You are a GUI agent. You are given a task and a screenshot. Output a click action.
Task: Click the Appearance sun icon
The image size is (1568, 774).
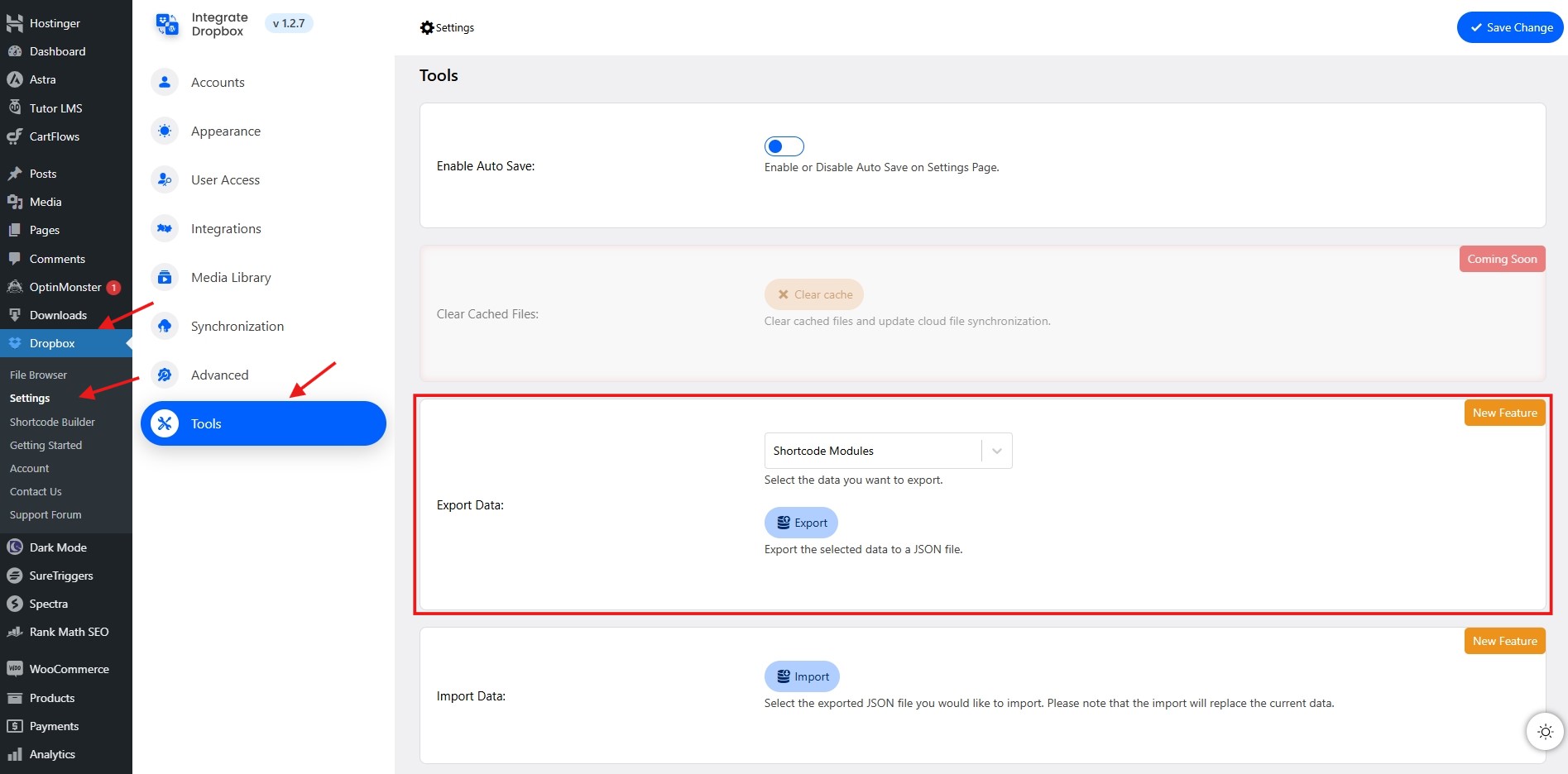[165, 131]
